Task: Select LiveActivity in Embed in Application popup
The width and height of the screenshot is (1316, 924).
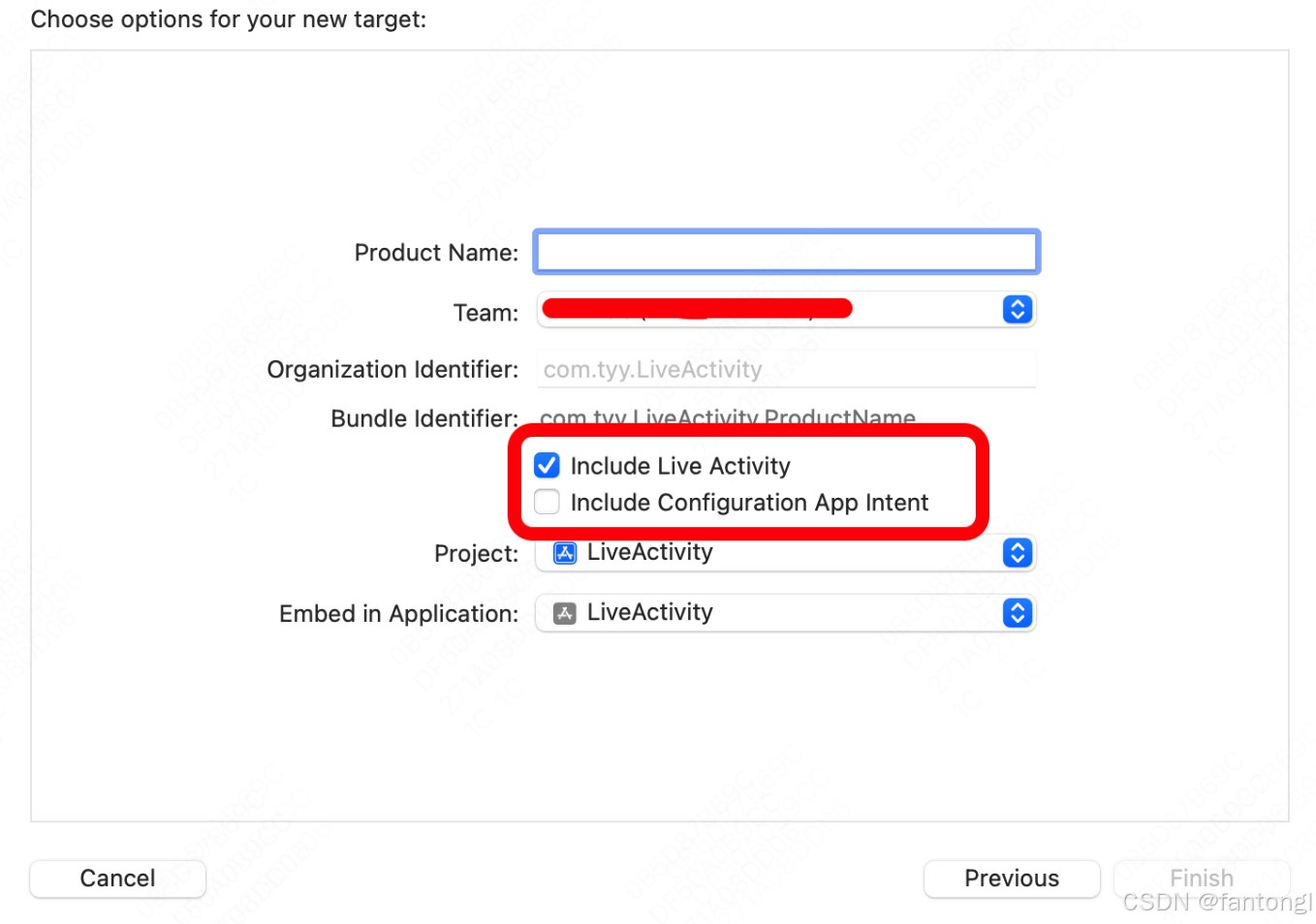Action: [x=650, y=612]
